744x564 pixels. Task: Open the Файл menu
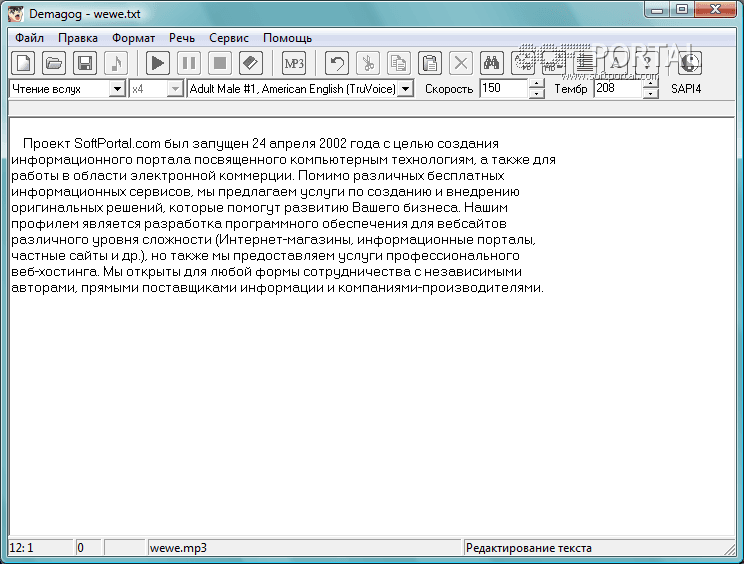pyautogui.click(x=29, y=38)
